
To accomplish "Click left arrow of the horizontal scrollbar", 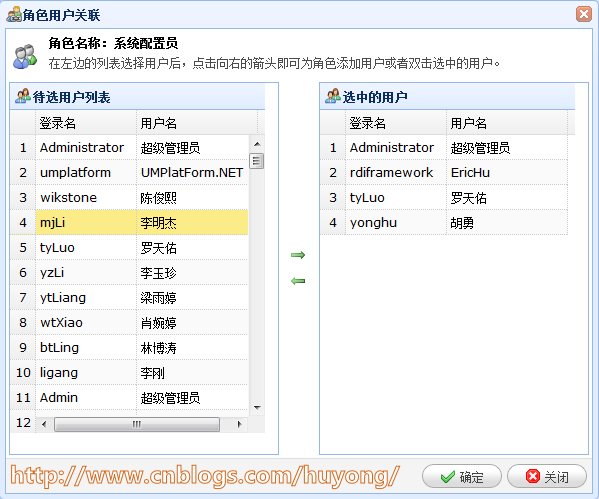I will 44,424.
